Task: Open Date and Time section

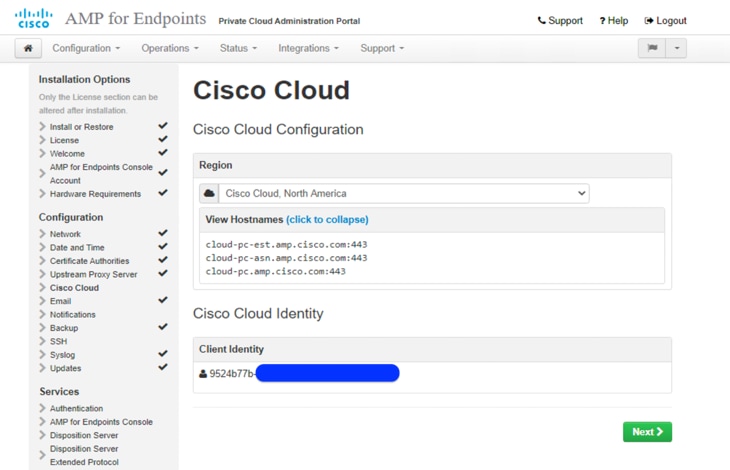Action: coord(77,248)
